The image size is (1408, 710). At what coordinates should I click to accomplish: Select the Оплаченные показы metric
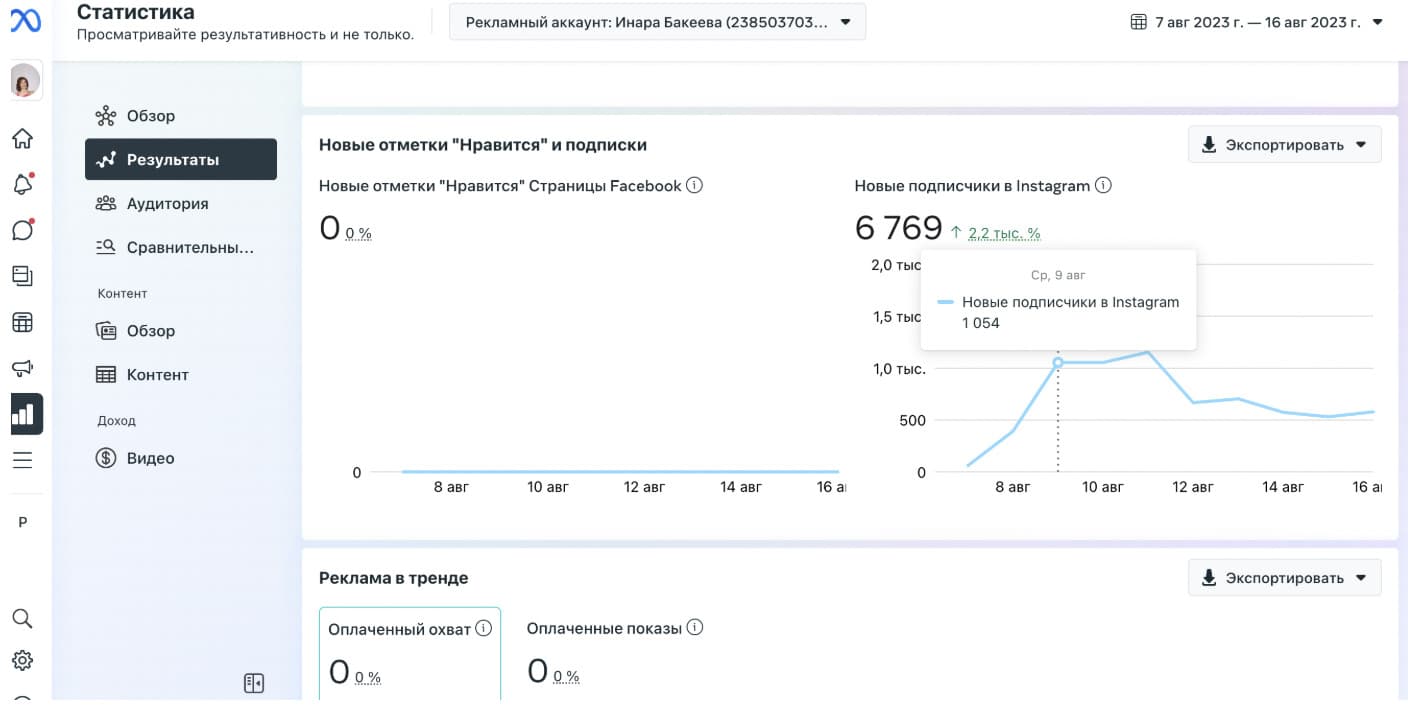point(615,653)
